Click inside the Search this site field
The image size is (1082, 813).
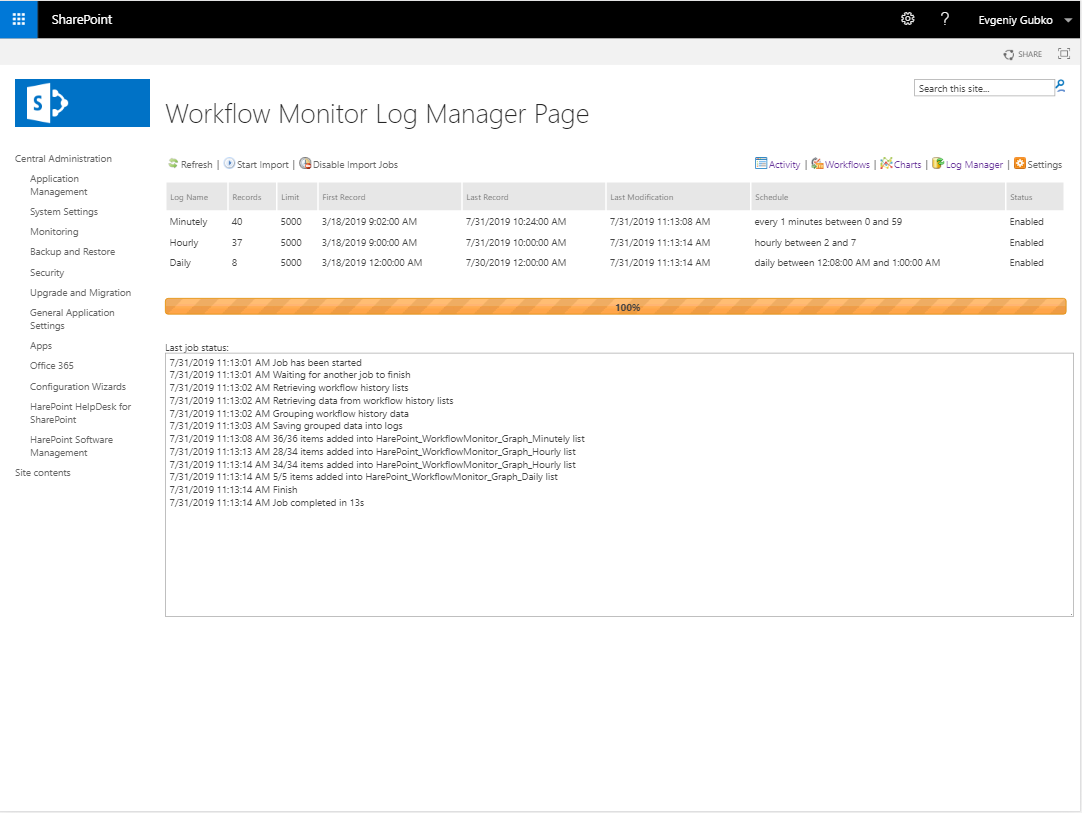(x=983, y=88)
